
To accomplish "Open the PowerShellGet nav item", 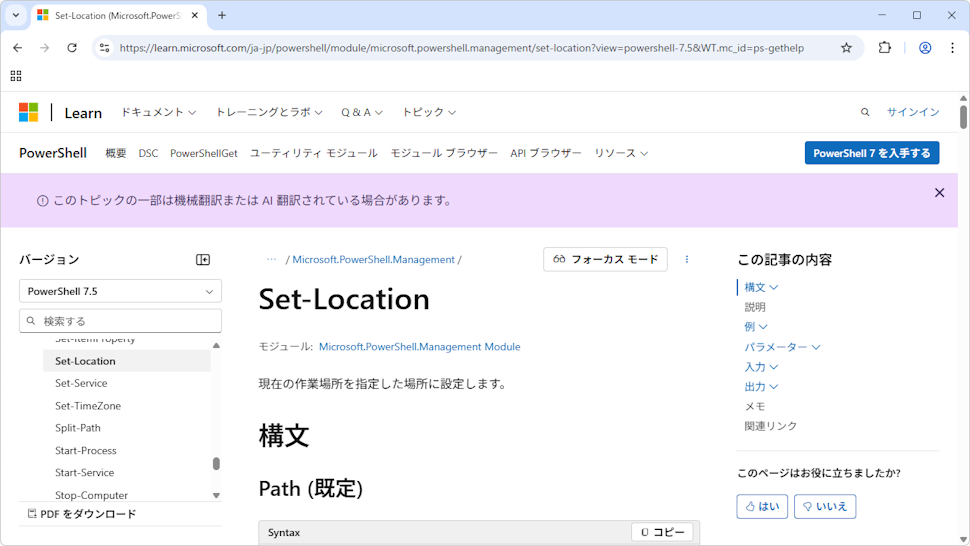I will tap(204, 153).
